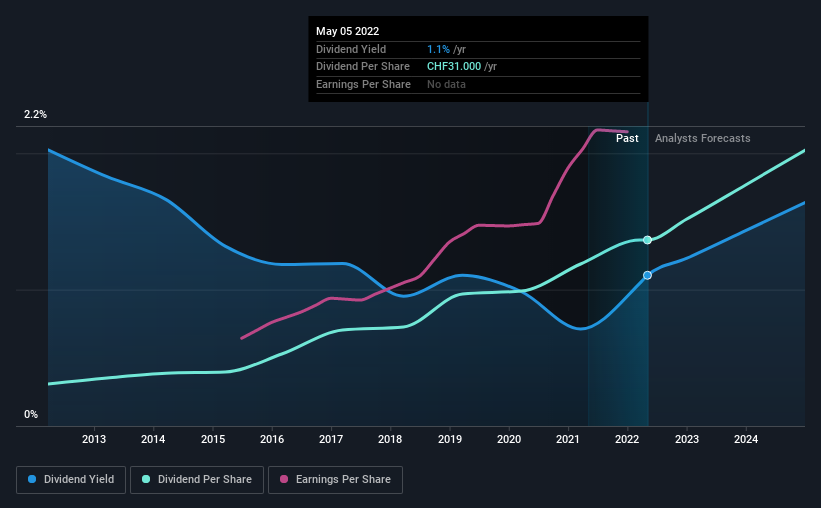This screenshot has width=821, height=508.
Task: Click the '0%' y-axis label
Action: click(x=31, y=414)
